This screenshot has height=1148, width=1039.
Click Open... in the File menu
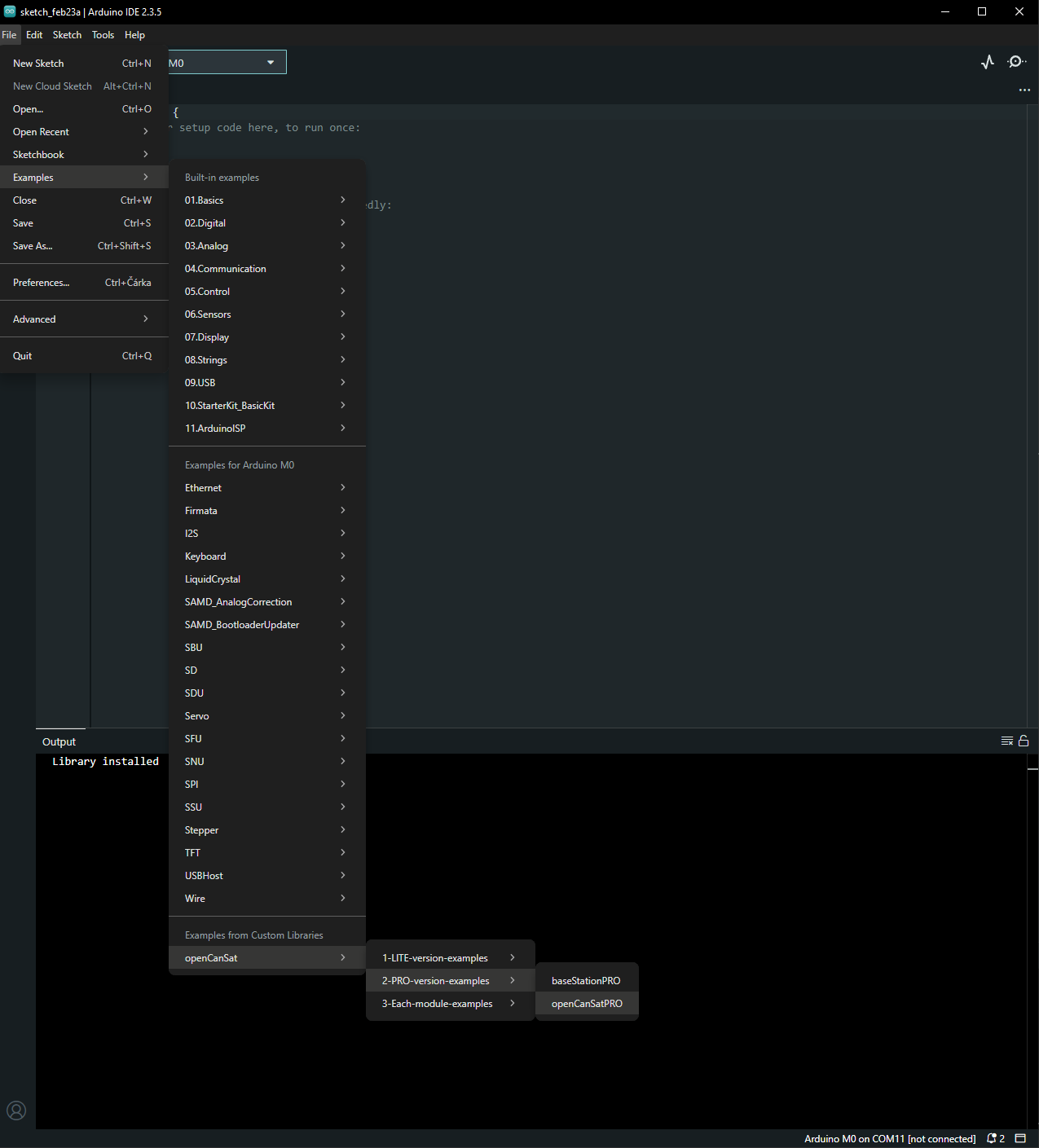pos(84,109)
